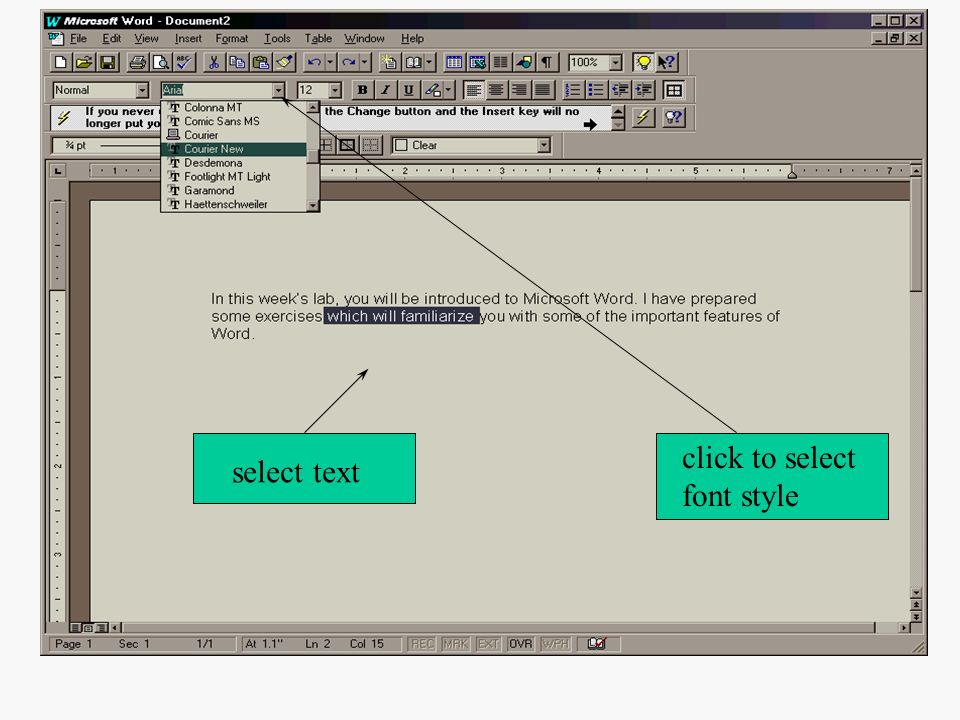
Task: Open the Insert menu
Action: tap(188, 38)
